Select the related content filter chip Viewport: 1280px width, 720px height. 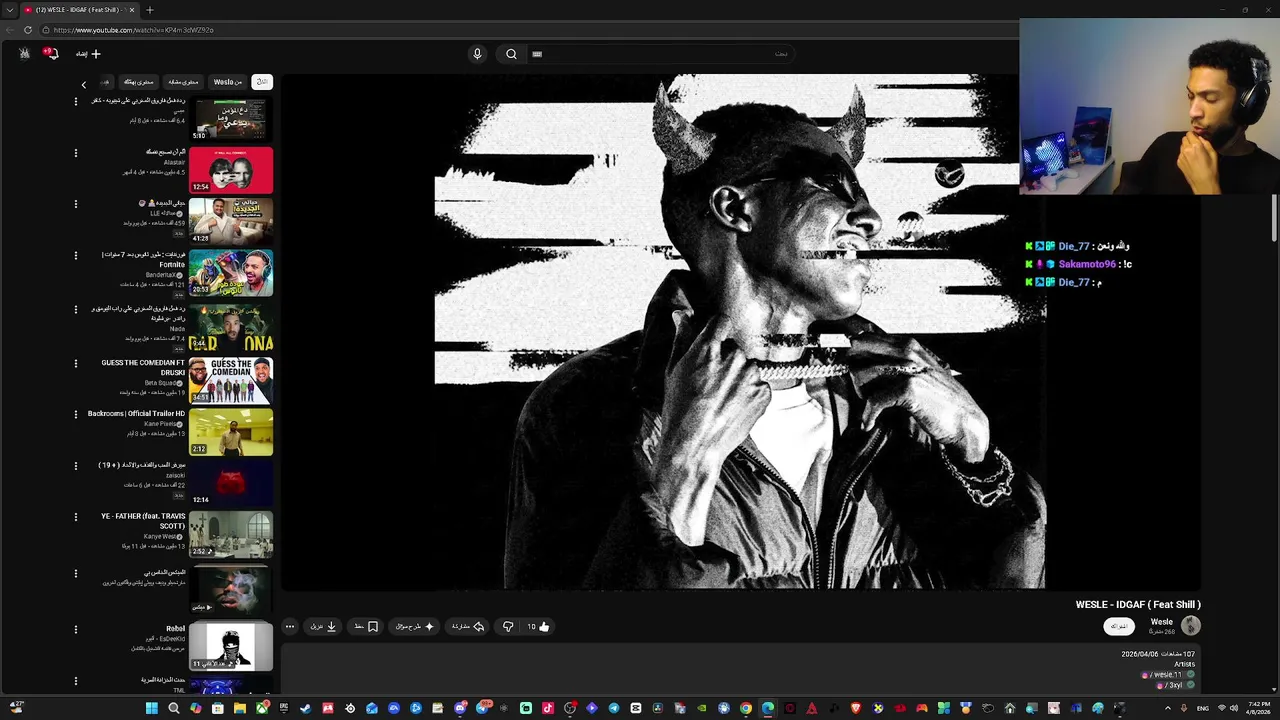(x=183, y=82)
